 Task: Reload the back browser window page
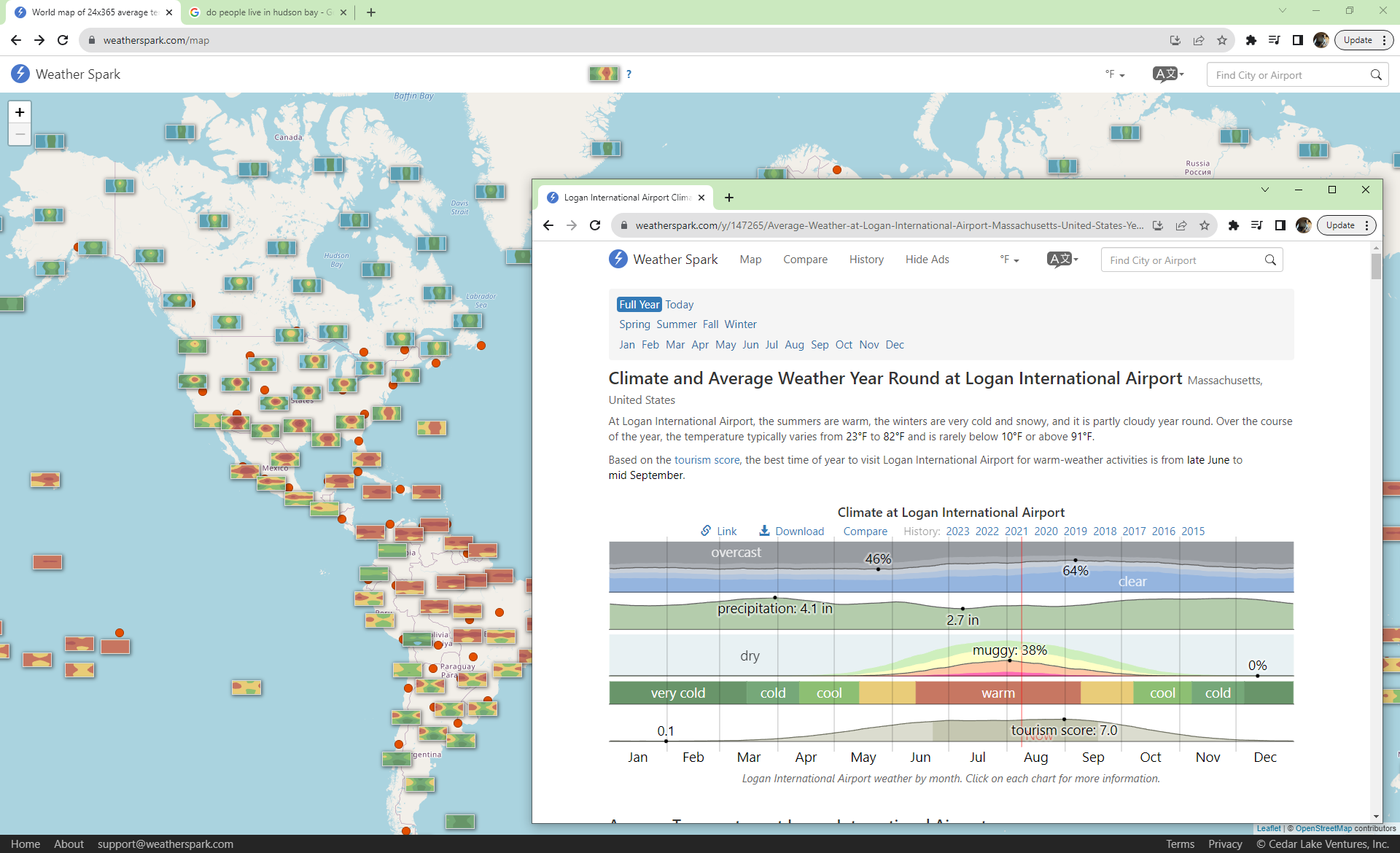(x=63, y=40)
